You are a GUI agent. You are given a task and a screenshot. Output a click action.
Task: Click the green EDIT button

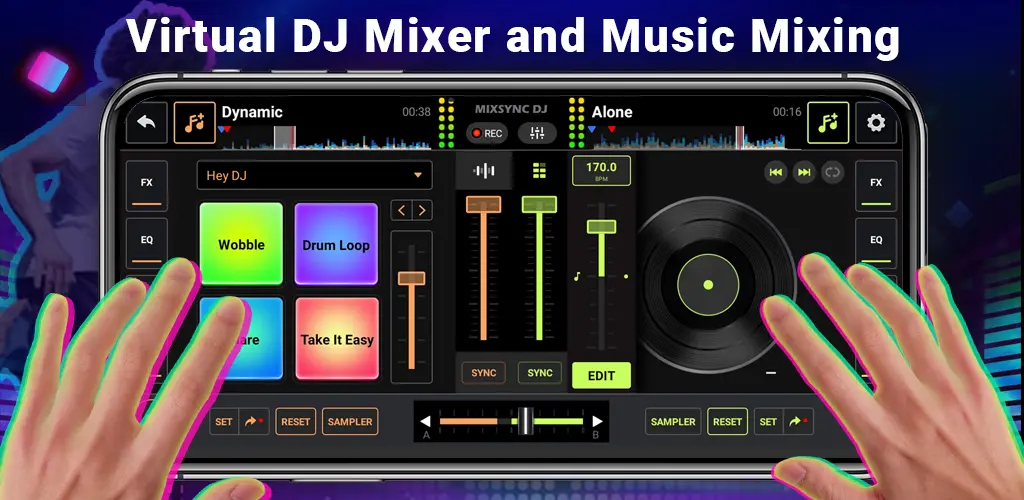point(601,375)
